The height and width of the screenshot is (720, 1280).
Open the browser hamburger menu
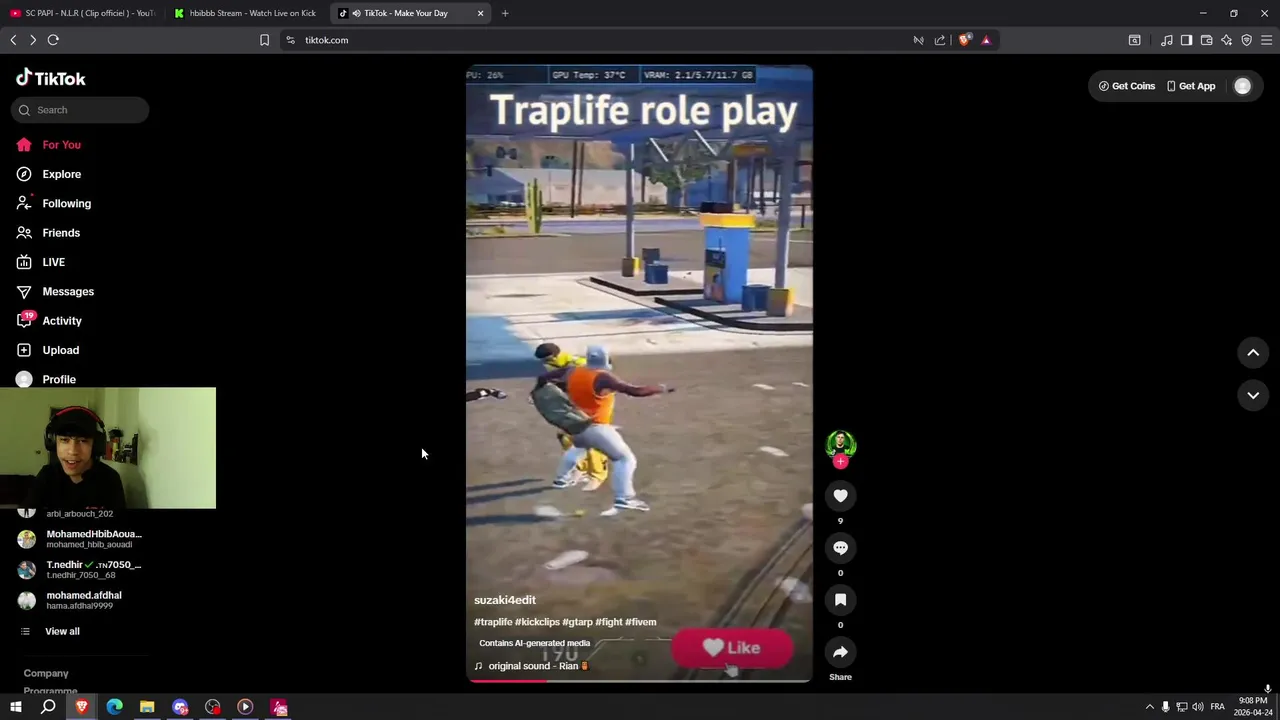1267,40
